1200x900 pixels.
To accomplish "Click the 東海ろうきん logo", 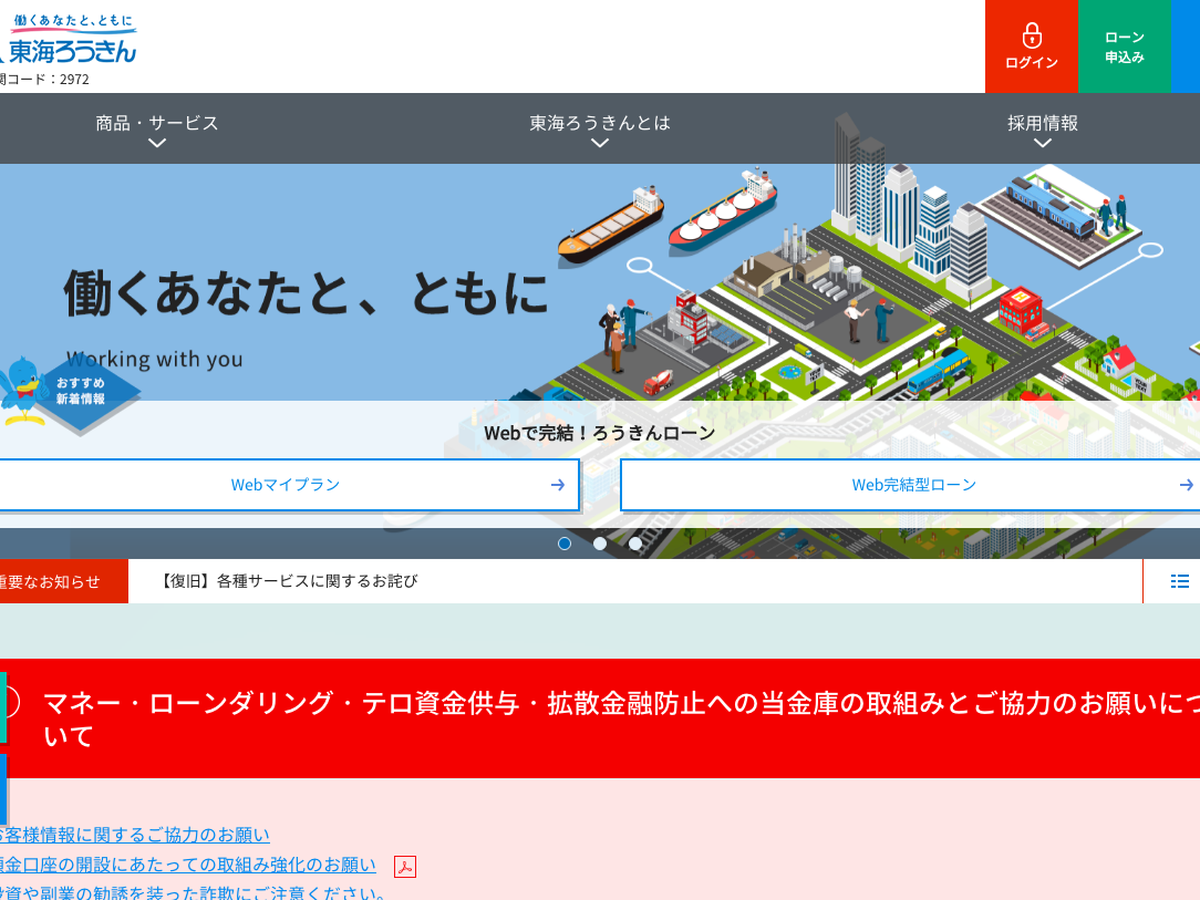I will click(70, 41).
